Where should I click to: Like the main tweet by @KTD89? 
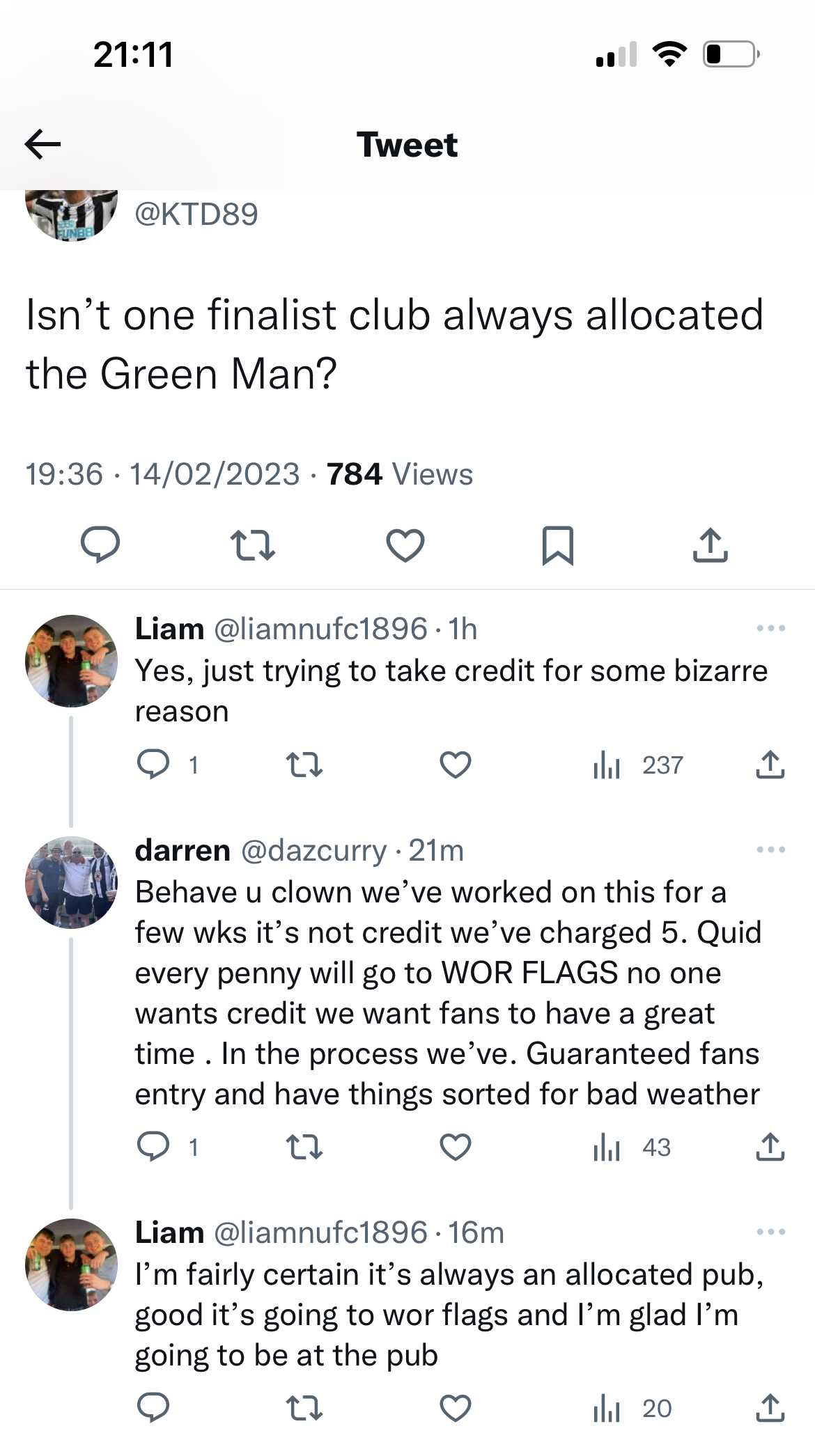tap(405, 545)
